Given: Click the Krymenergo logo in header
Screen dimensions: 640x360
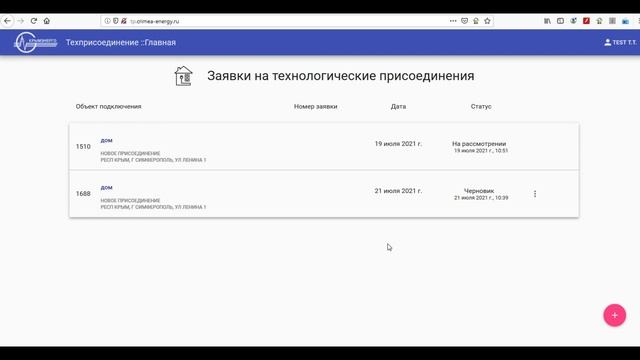Looking at the screenshot, I should click(x=36, y=42).
